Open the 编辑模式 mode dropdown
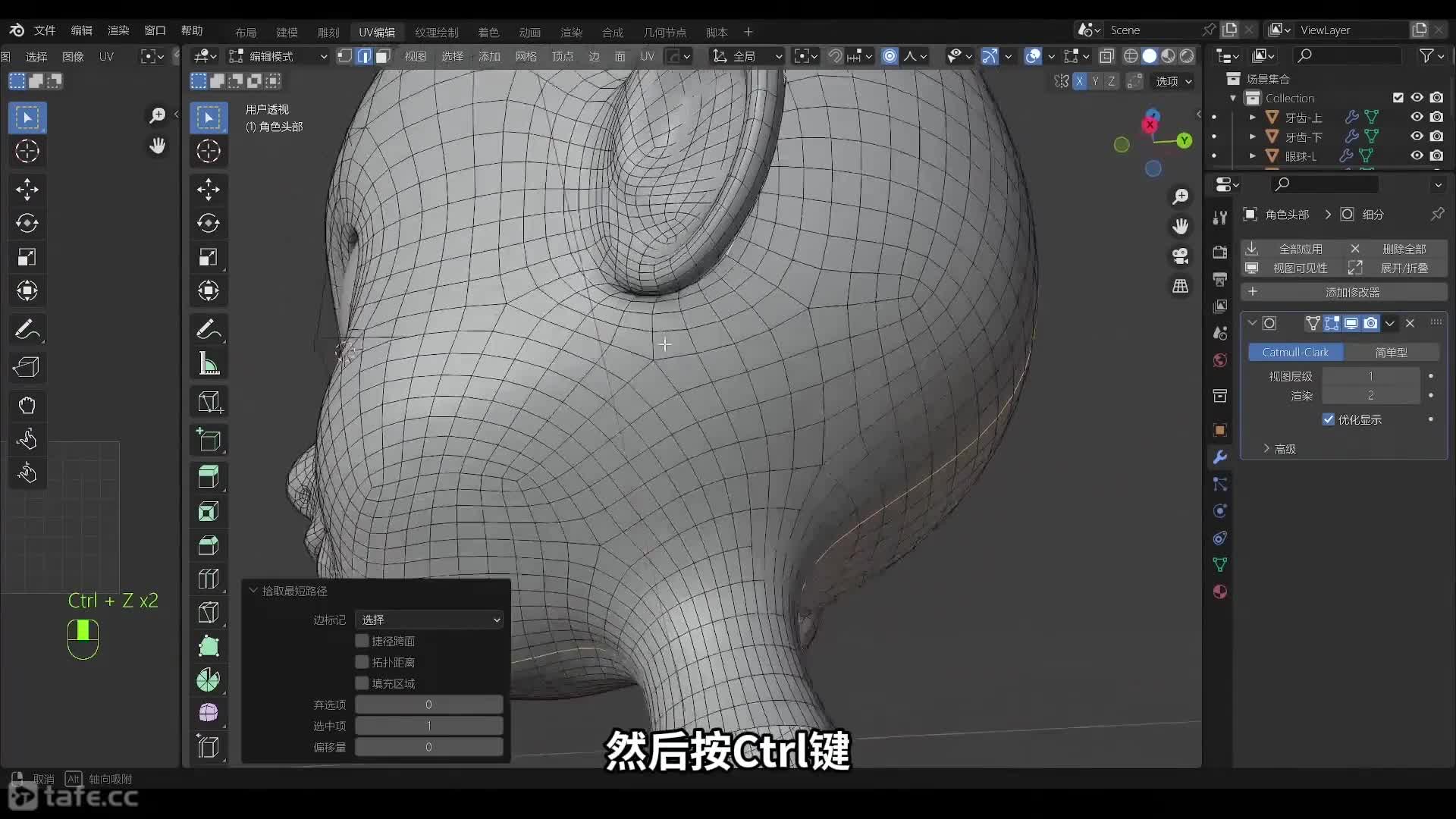1456x819 pixels. pos(278,56)
